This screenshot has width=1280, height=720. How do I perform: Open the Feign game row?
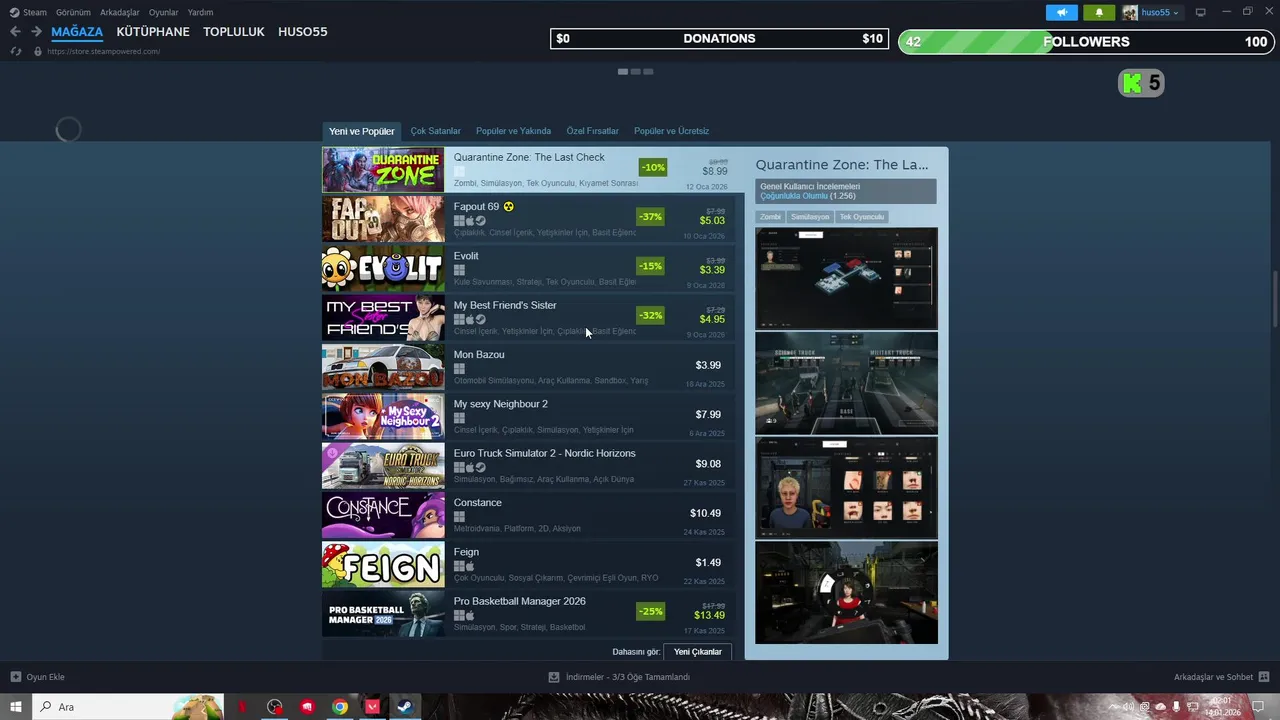pos(528,565)
